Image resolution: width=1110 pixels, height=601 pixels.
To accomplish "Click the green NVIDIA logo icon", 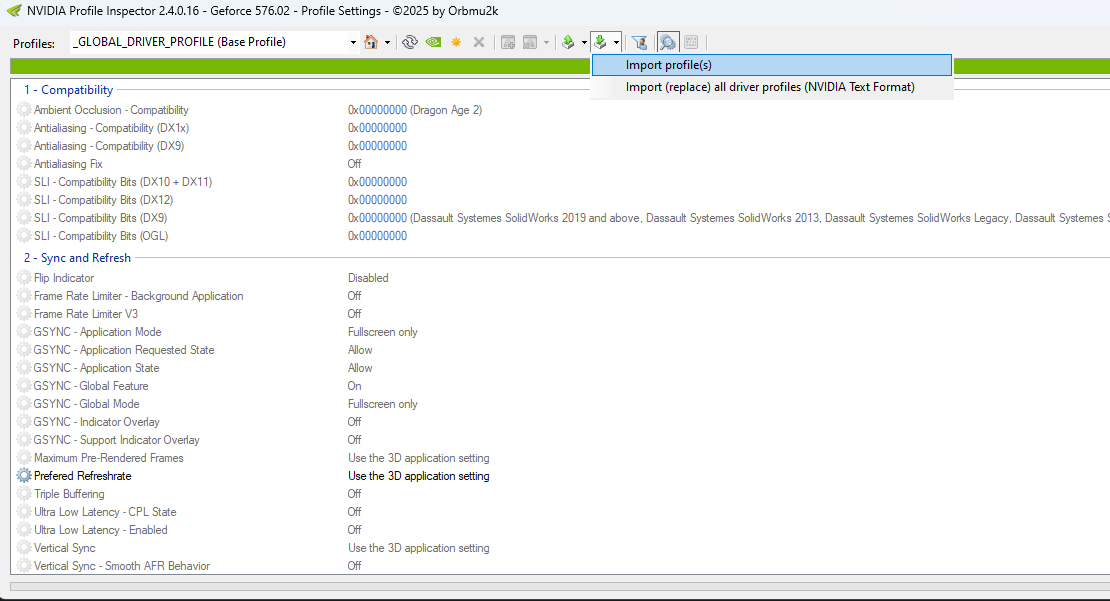I will click(433, 42).
